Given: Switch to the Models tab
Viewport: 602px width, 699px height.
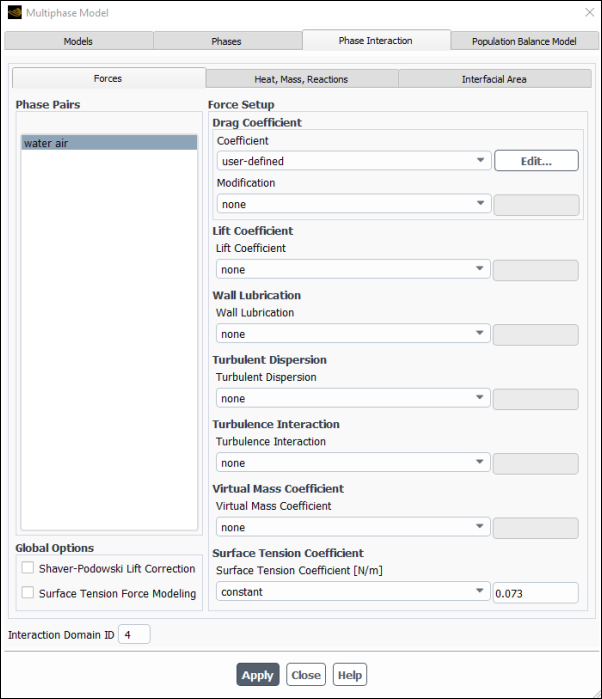Looking at the screenshot, I should 78,41.
